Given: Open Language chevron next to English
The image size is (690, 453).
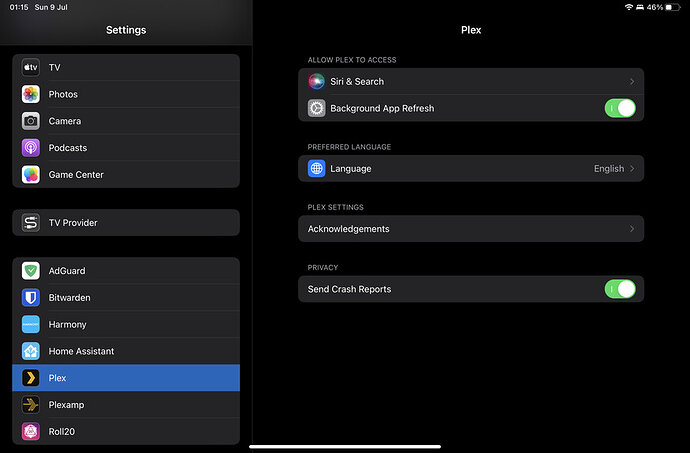Looking at the screenshot, I should point(632,169).
